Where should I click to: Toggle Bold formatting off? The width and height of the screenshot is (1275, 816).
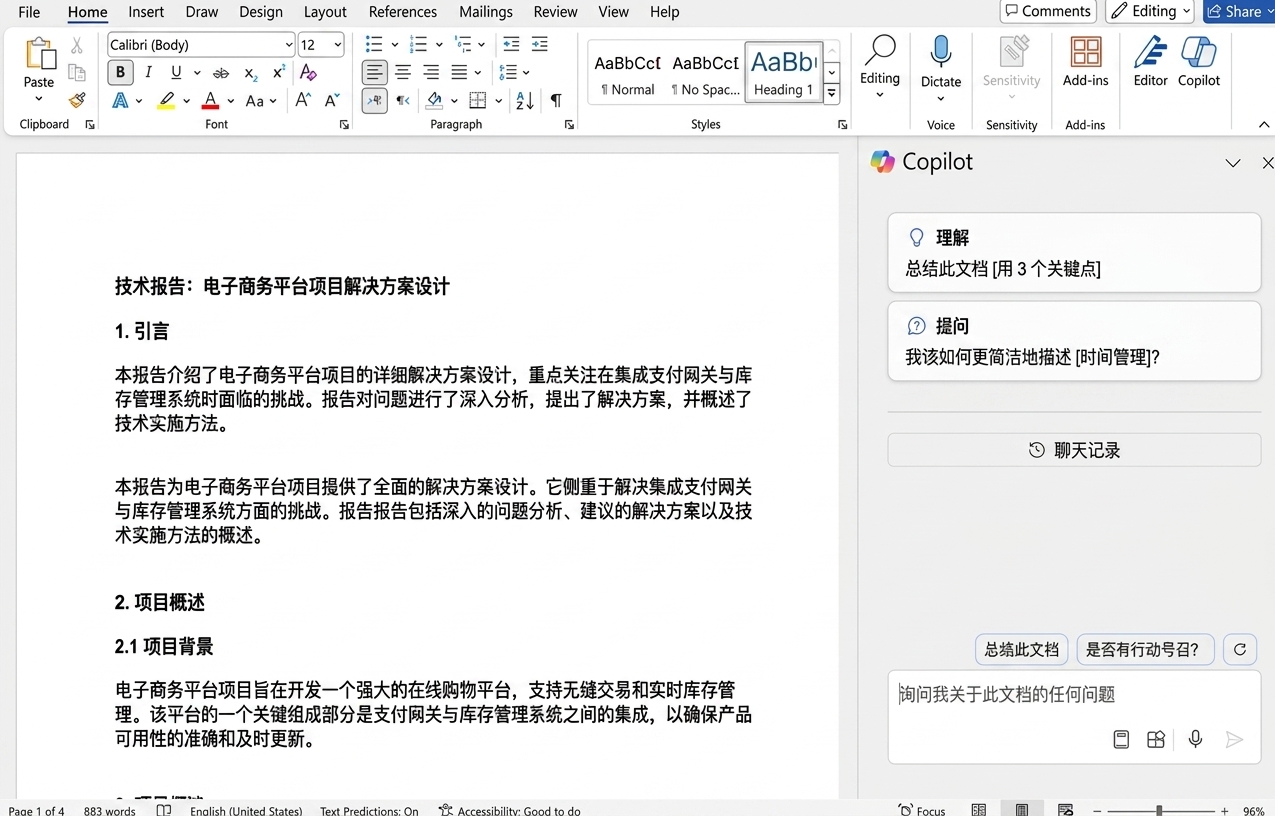(120, 72)
